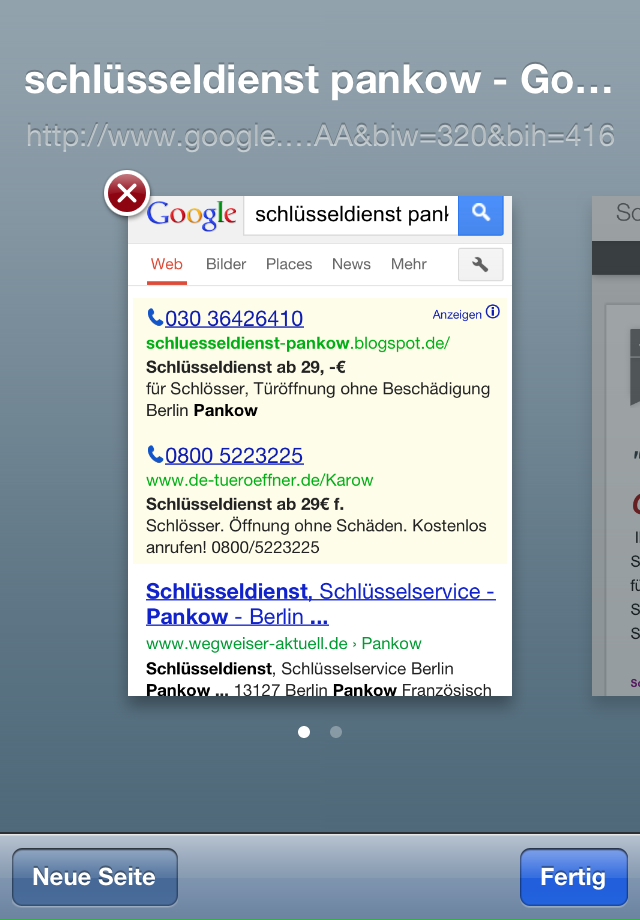Open www.de-tueroeffner.de/Karow ad URL
This screenshot has height=920, width=640.
tap(259, 480)
